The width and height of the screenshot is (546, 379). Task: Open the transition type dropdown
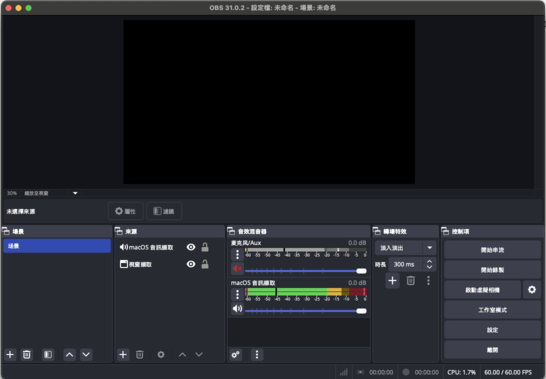coord(406,248)
